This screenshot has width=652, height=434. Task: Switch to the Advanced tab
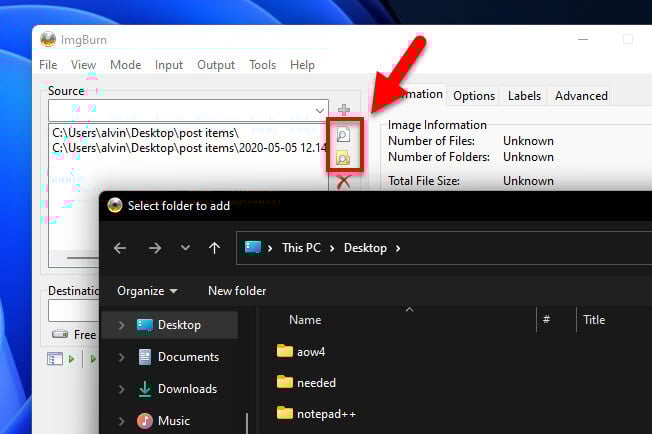[581, 96]
